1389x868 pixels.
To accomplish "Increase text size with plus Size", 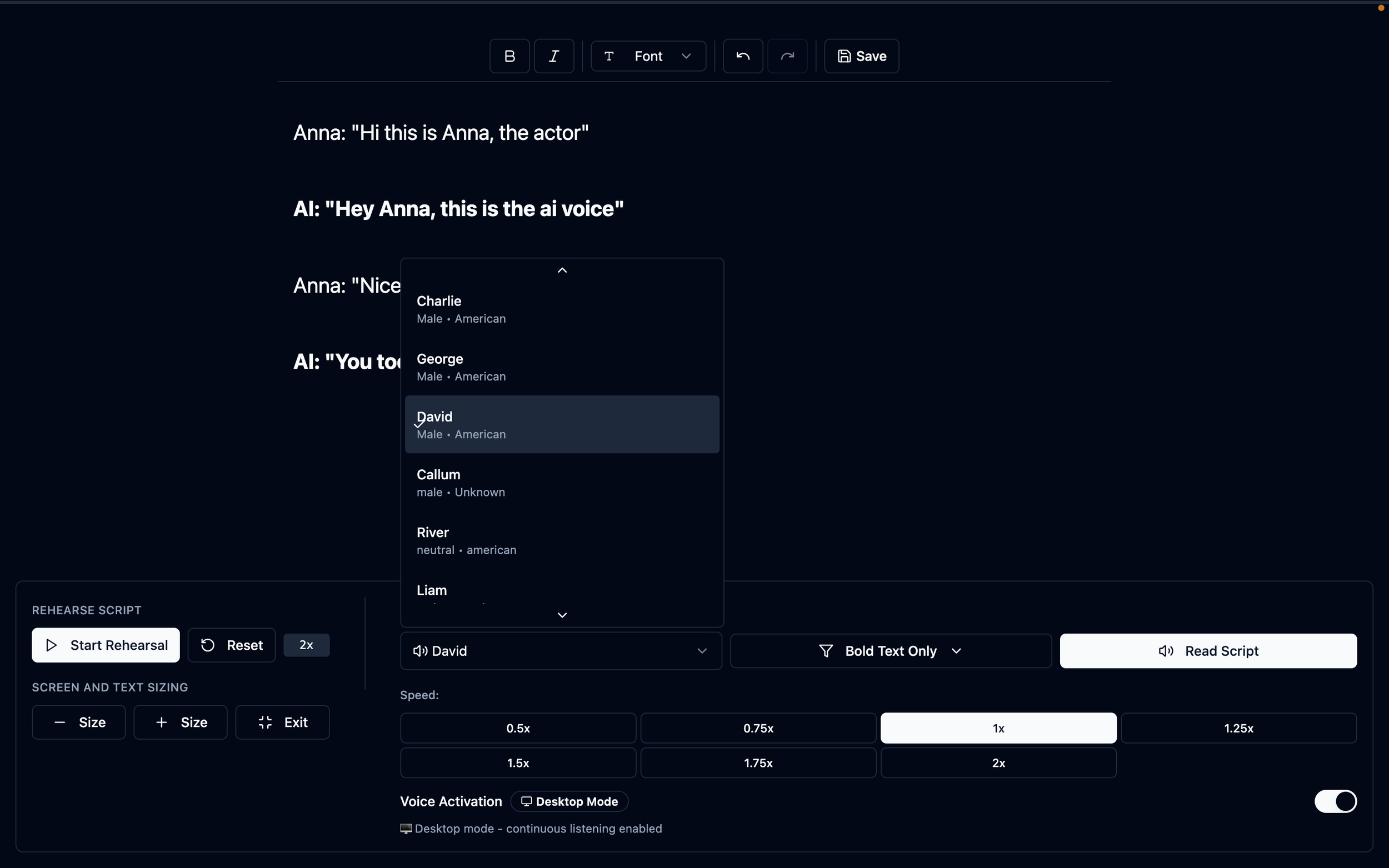I will [x=181, y=722].
